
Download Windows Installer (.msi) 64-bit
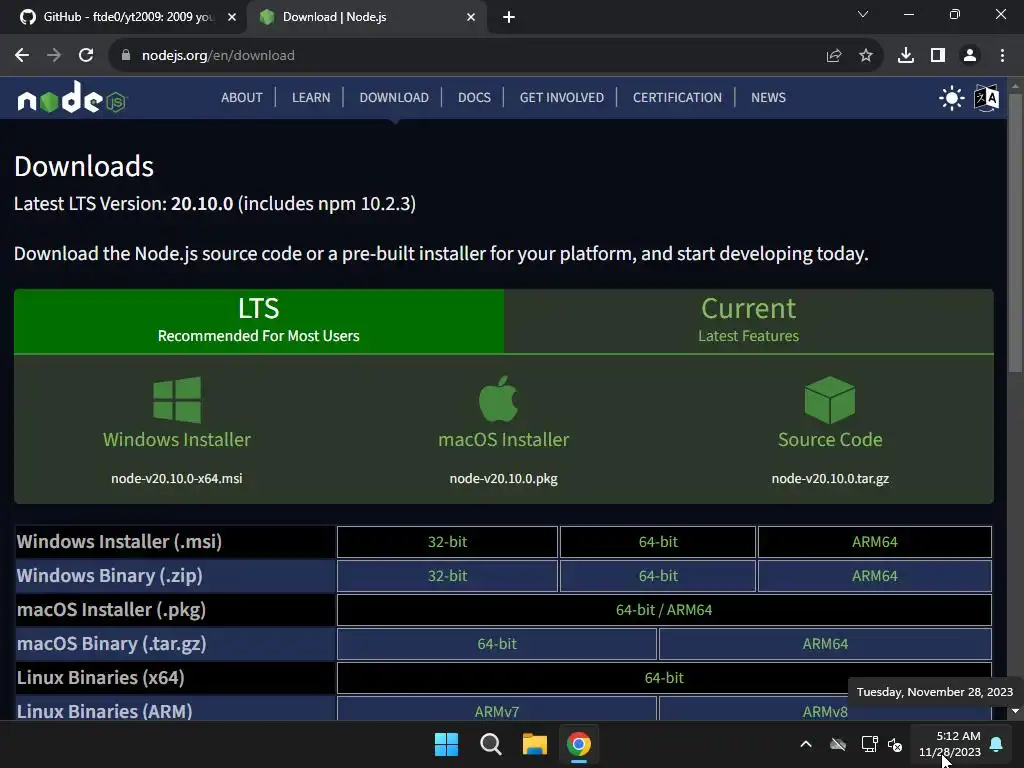[658, 541]
